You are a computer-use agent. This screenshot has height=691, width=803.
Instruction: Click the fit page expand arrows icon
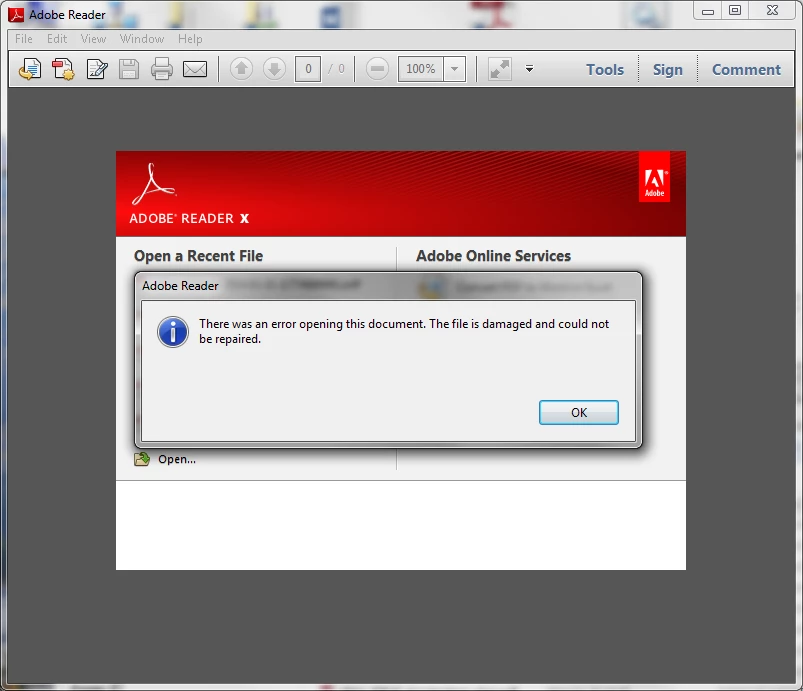[x=499, y=69]
